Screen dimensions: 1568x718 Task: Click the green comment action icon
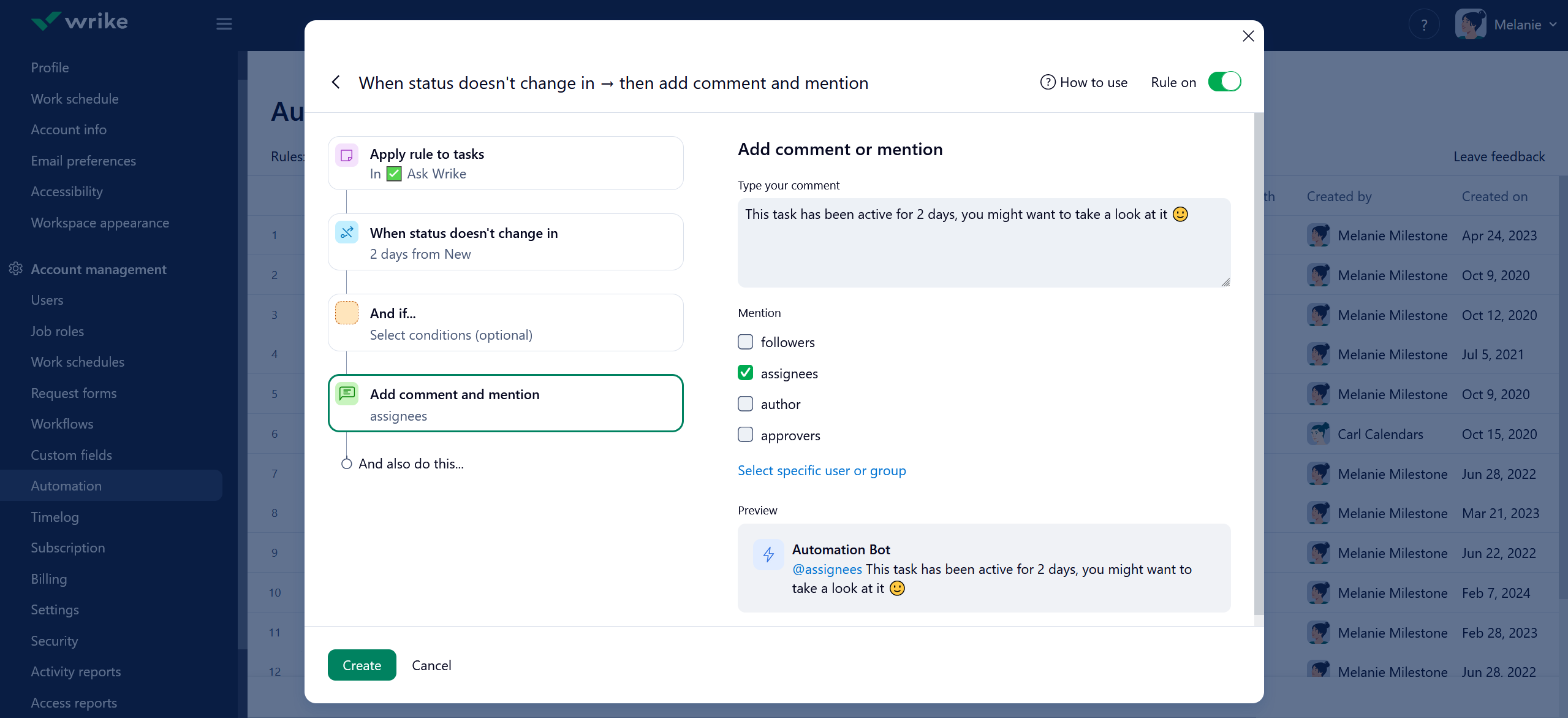[347, 393]
